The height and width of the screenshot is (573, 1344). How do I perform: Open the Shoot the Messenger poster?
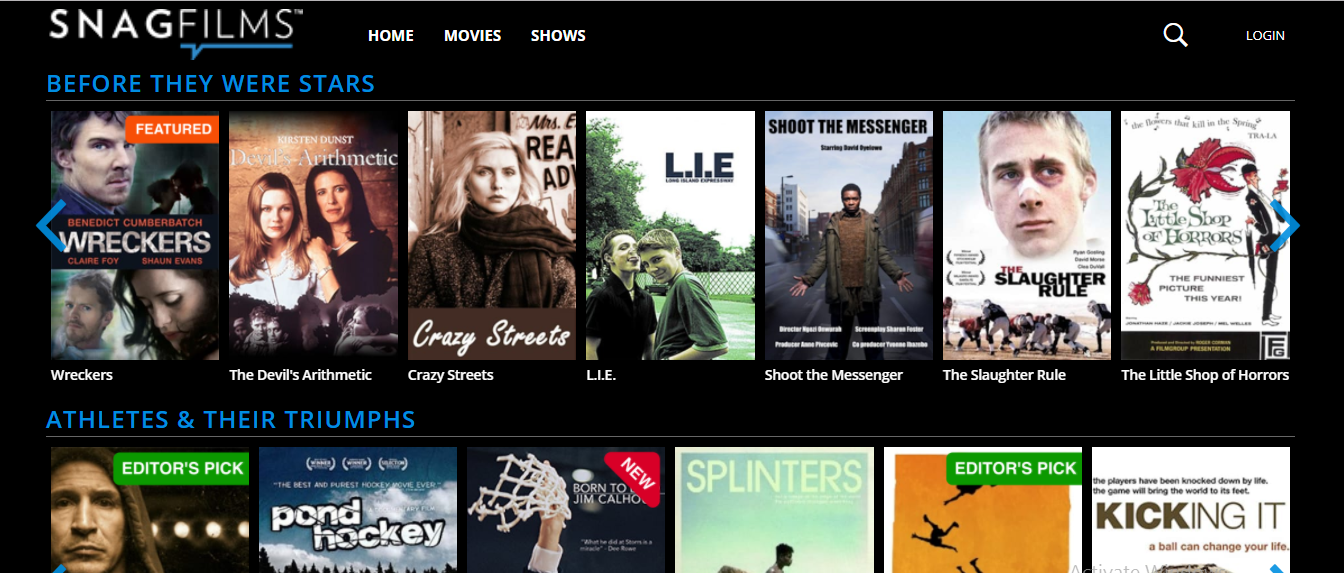pyautogui.click(x=849, y=235)
